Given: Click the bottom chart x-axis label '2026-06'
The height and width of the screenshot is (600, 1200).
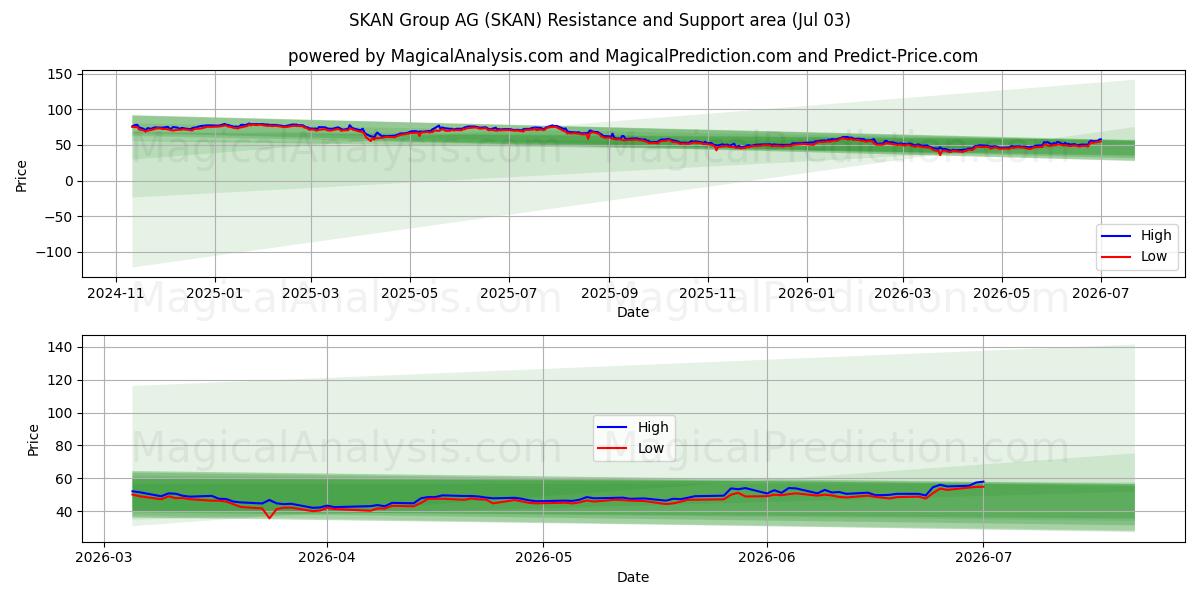Looking at the screenshot, I should pyautogui.click(x=766, y=559).
